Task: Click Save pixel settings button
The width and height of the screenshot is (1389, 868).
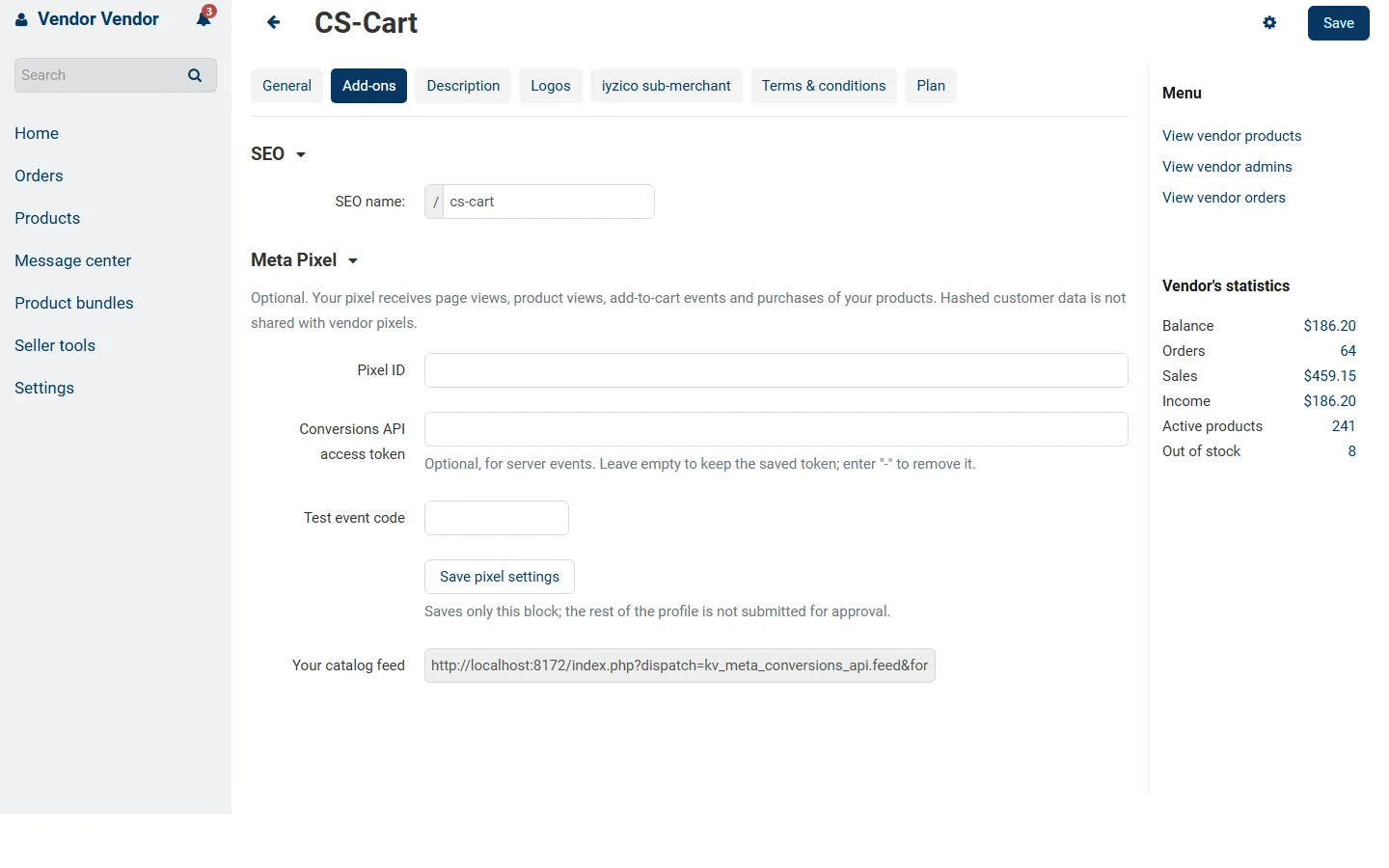Action: [500, 577]
